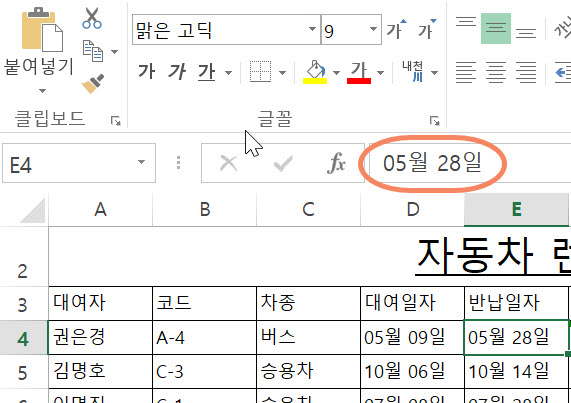This screenshot has height=403, width=571.
Task: Select column B header
Action: click(x=205, y=210)
